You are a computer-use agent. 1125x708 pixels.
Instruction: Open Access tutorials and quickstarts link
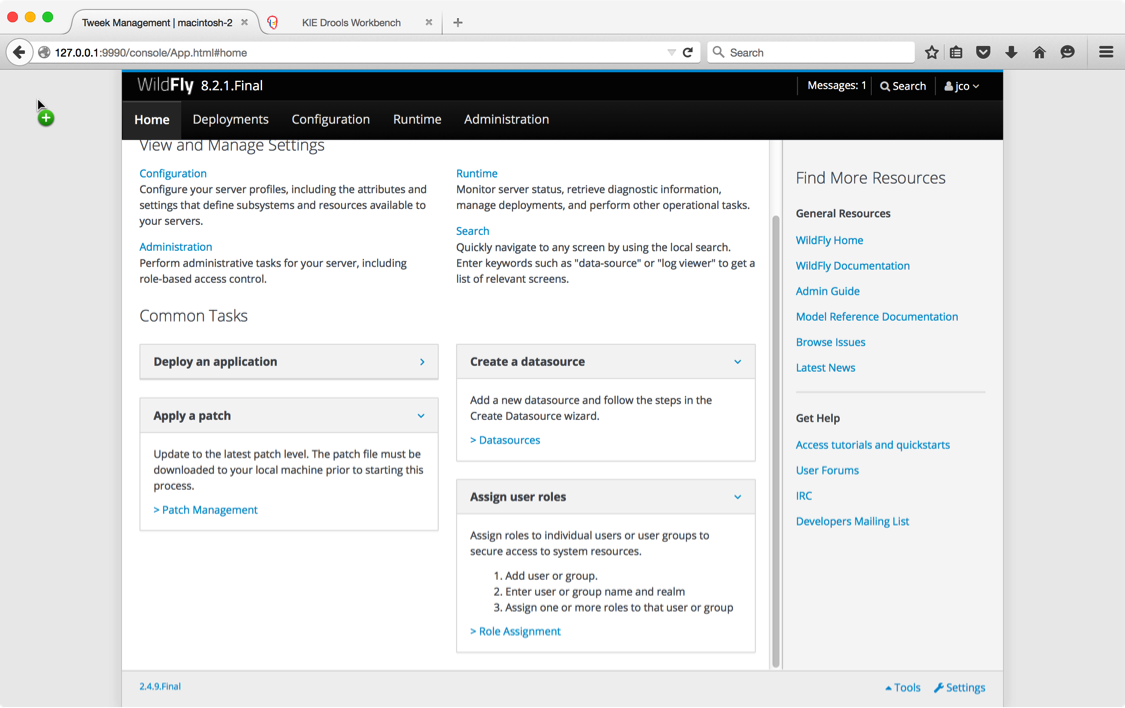coord(872,445)
